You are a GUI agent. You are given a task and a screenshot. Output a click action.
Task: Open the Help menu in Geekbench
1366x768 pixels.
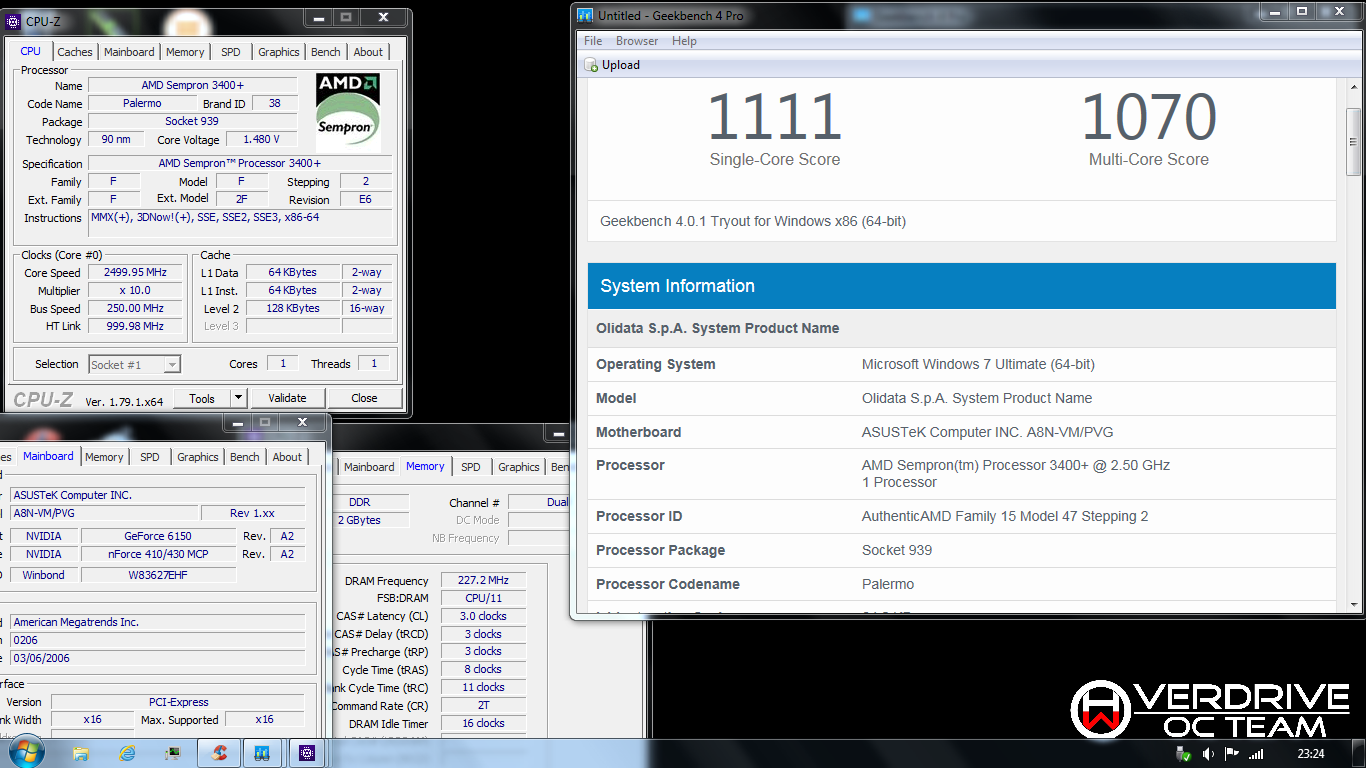tap(684, 41)
